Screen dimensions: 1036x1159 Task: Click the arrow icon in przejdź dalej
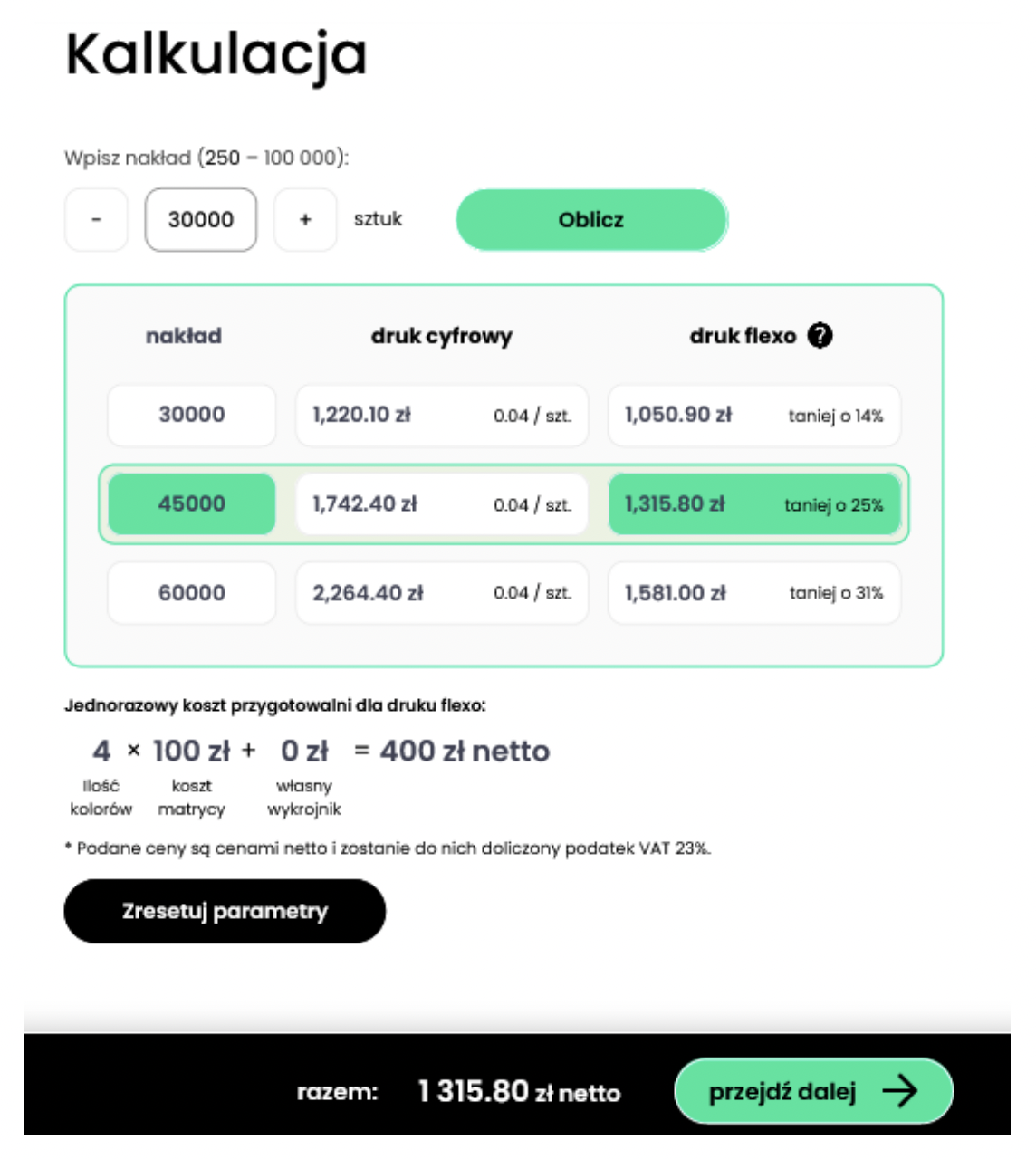900,1091
